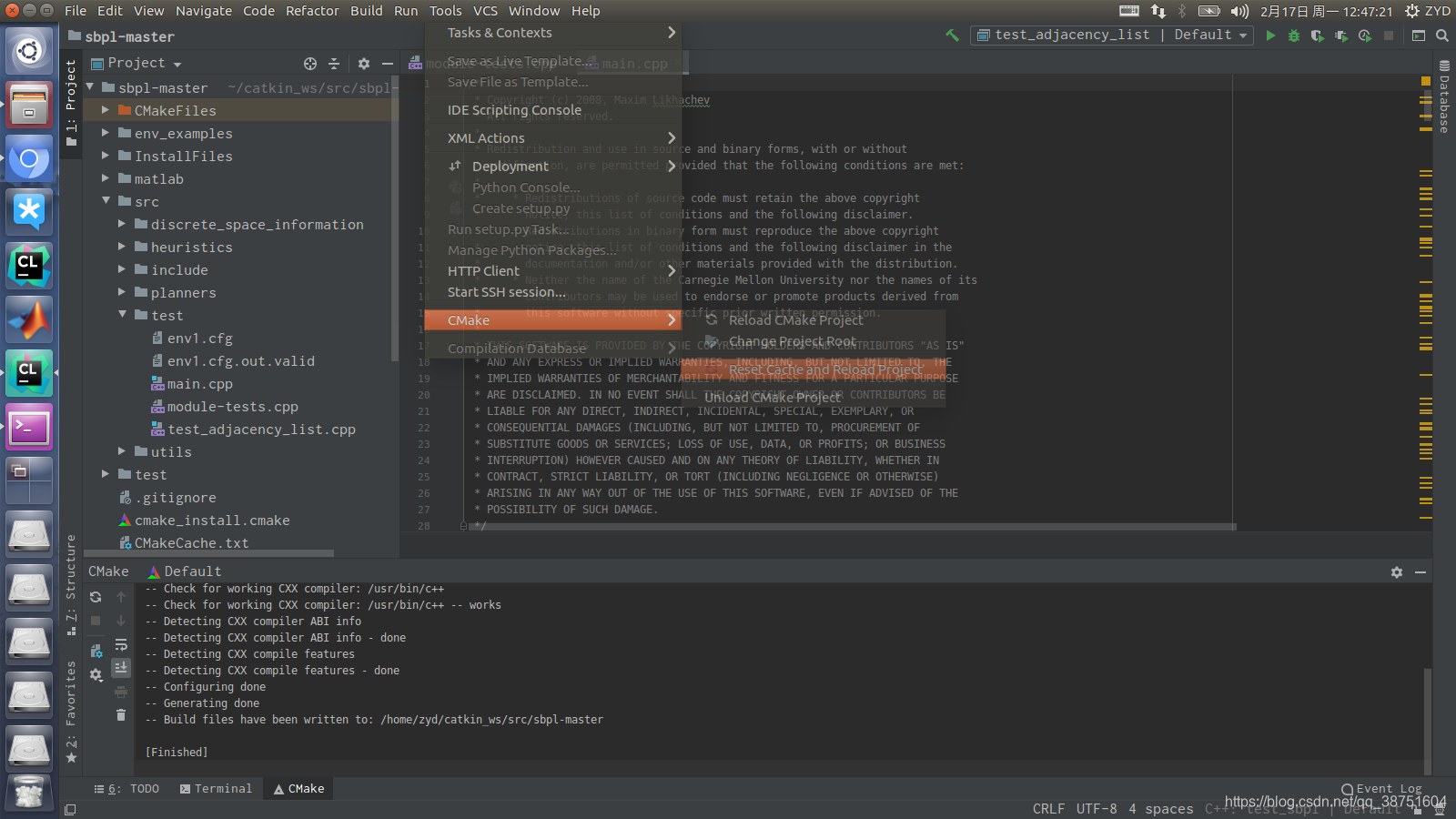1456x819 pixels.
Task: Launch MATLAB from the dock
Action: coord(29,319)
